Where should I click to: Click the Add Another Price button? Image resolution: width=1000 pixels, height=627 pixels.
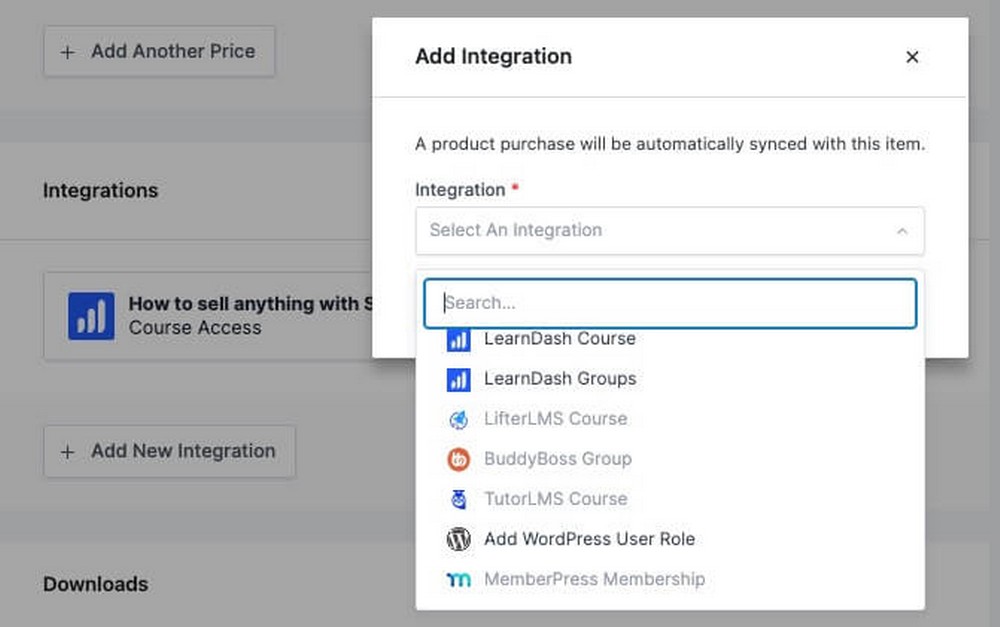(x=159, y=52)
